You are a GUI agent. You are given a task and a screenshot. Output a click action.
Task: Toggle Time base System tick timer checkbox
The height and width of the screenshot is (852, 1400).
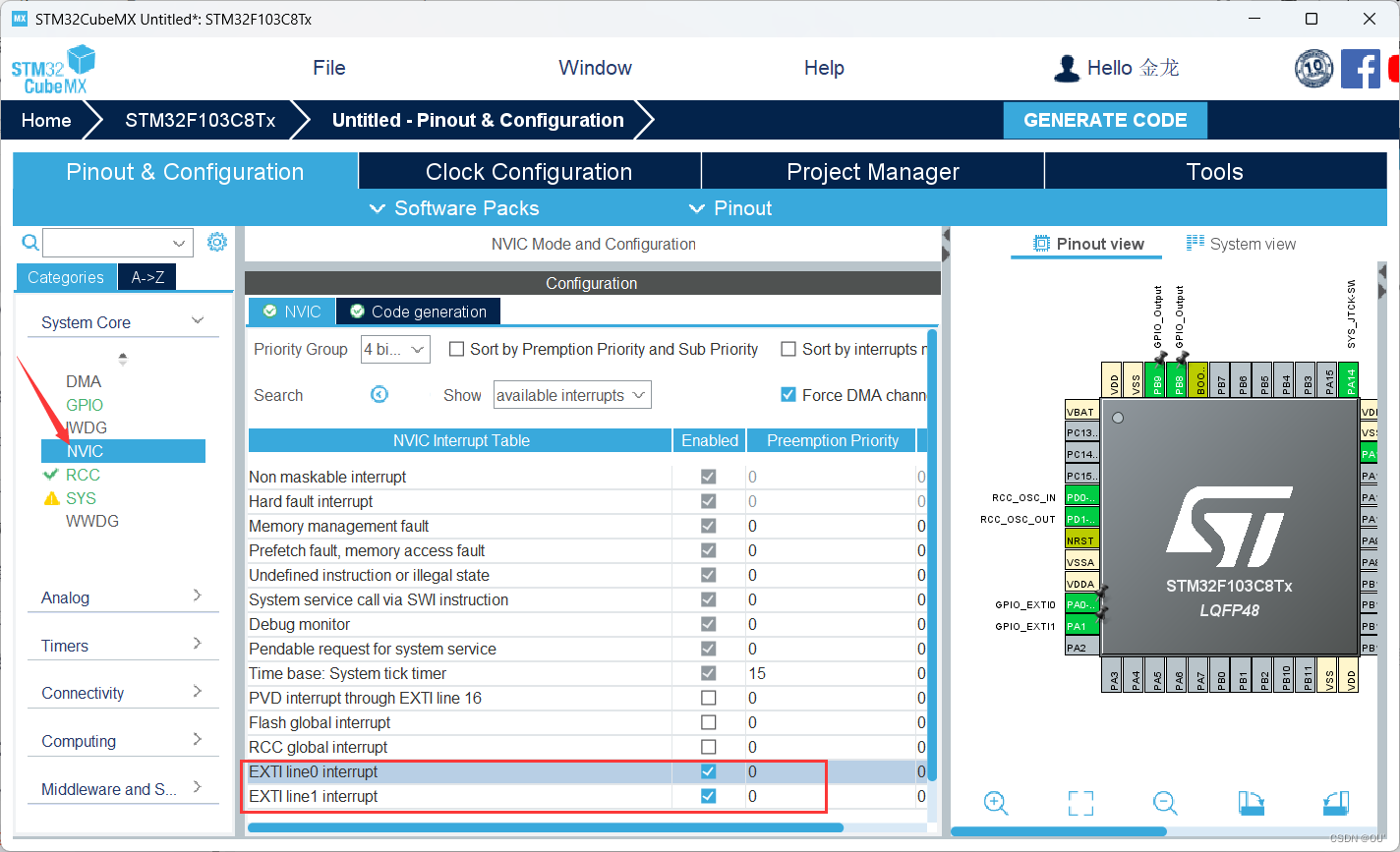pyautogui.click(x=708, y=673)
